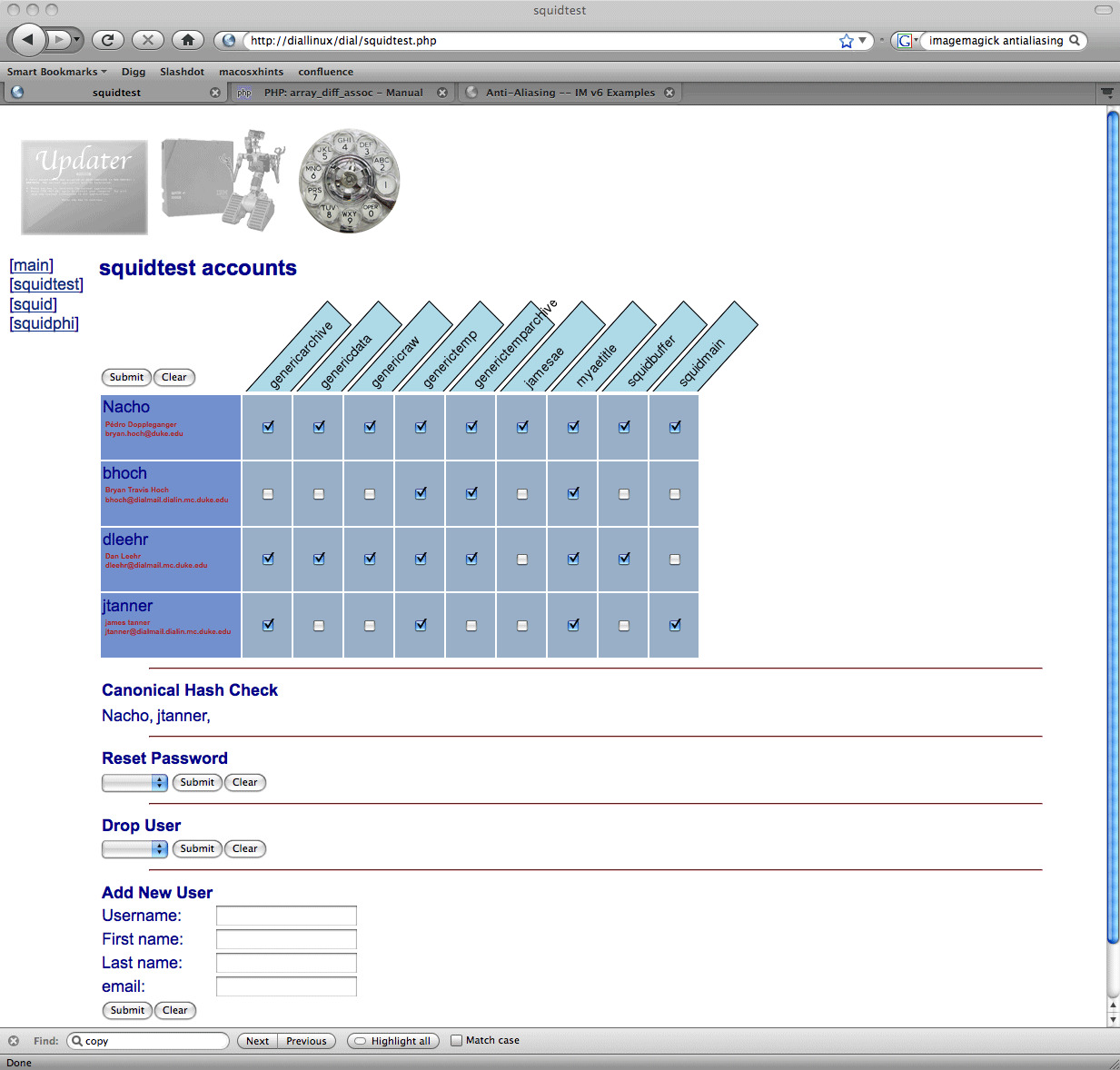Image resolution: width=1120 pixels, height=1070 pixels.
Task: Uncheck Nacho's genericarchive checkbox
Action: (x=268, y=427)
